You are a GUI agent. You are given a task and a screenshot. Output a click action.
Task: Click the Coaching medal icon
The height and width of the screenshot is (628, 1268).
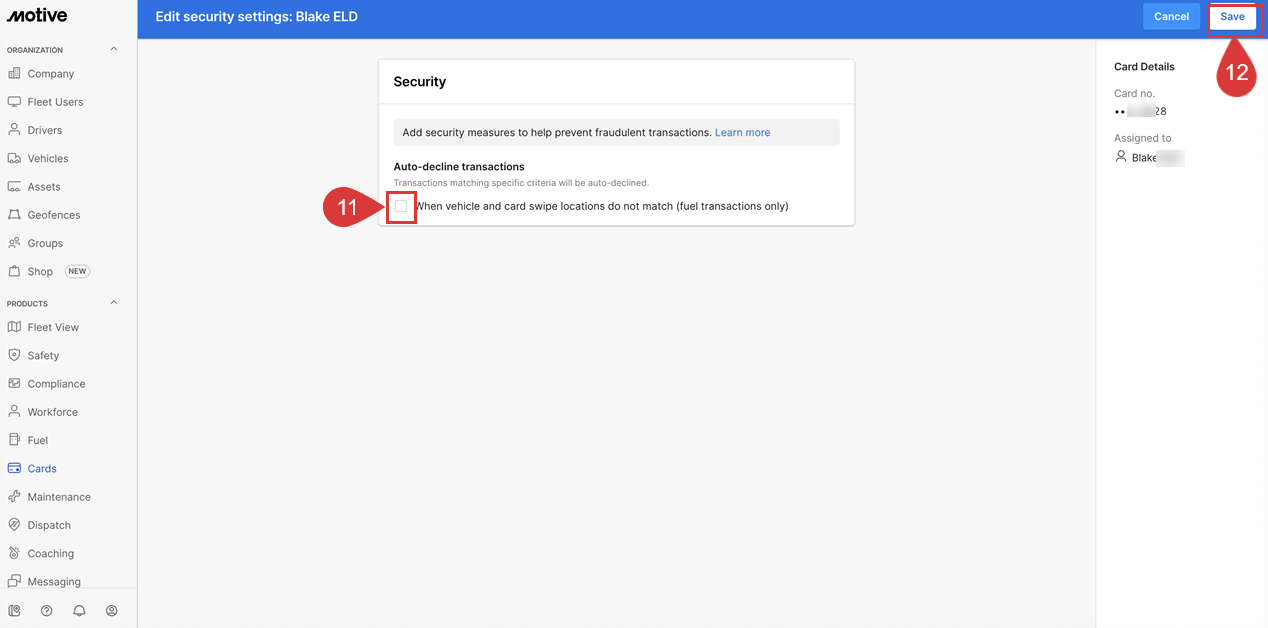(x=14, y=553)
